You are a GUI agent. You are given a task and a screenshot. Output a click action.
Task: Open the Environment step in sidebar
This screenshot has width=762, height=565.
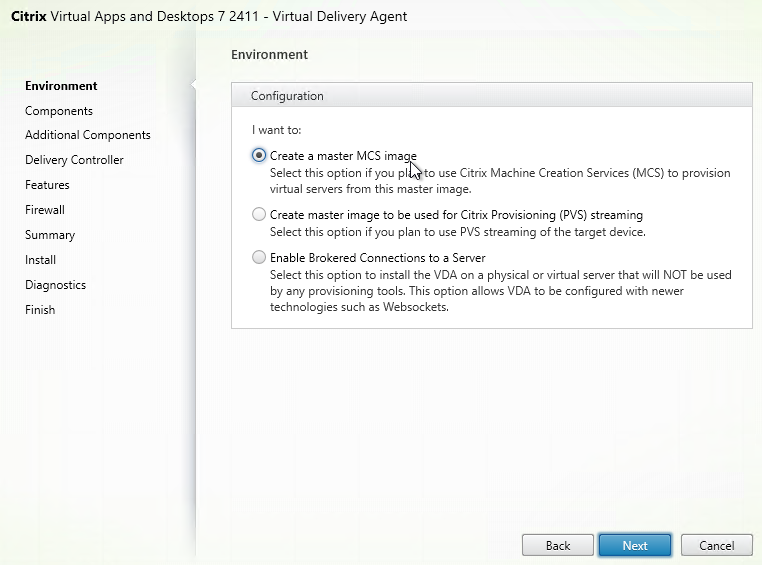(x=61, y=86)
